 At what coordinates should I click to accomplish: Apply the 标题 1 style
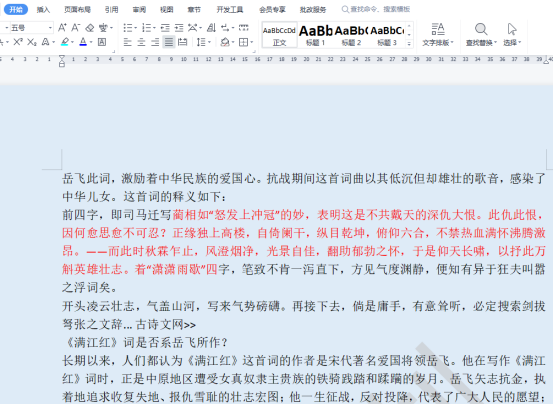(315, 35)
